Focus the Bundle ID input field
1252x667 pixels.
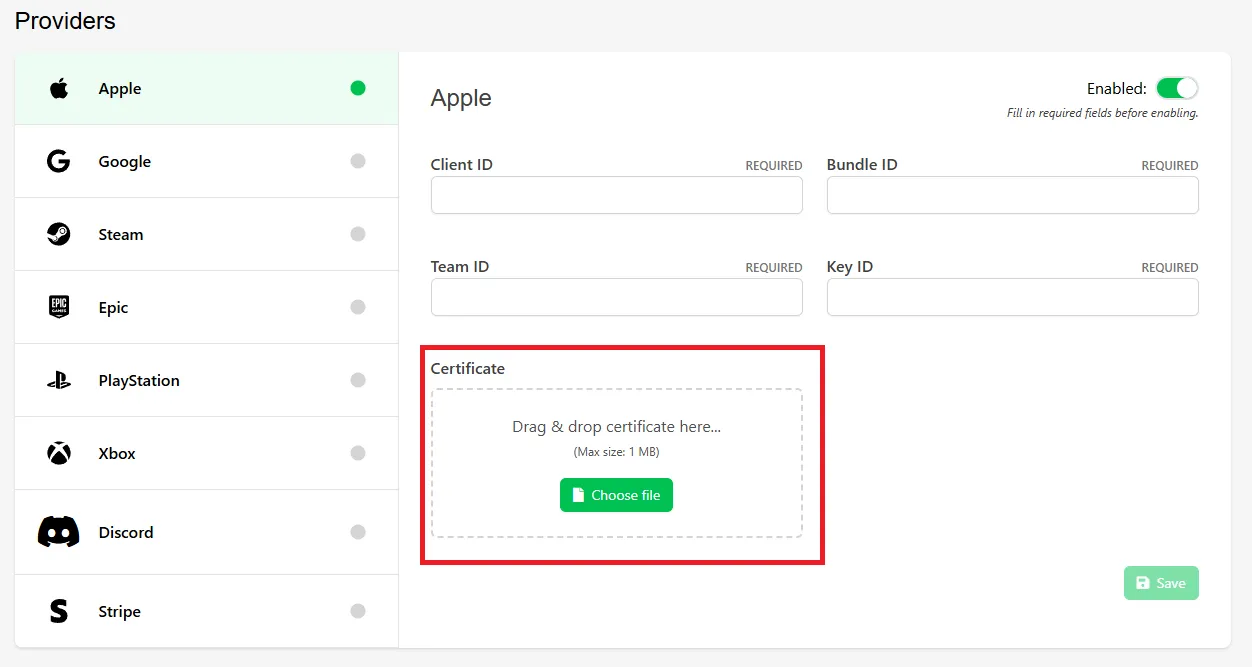click(x=1013, y=195)
